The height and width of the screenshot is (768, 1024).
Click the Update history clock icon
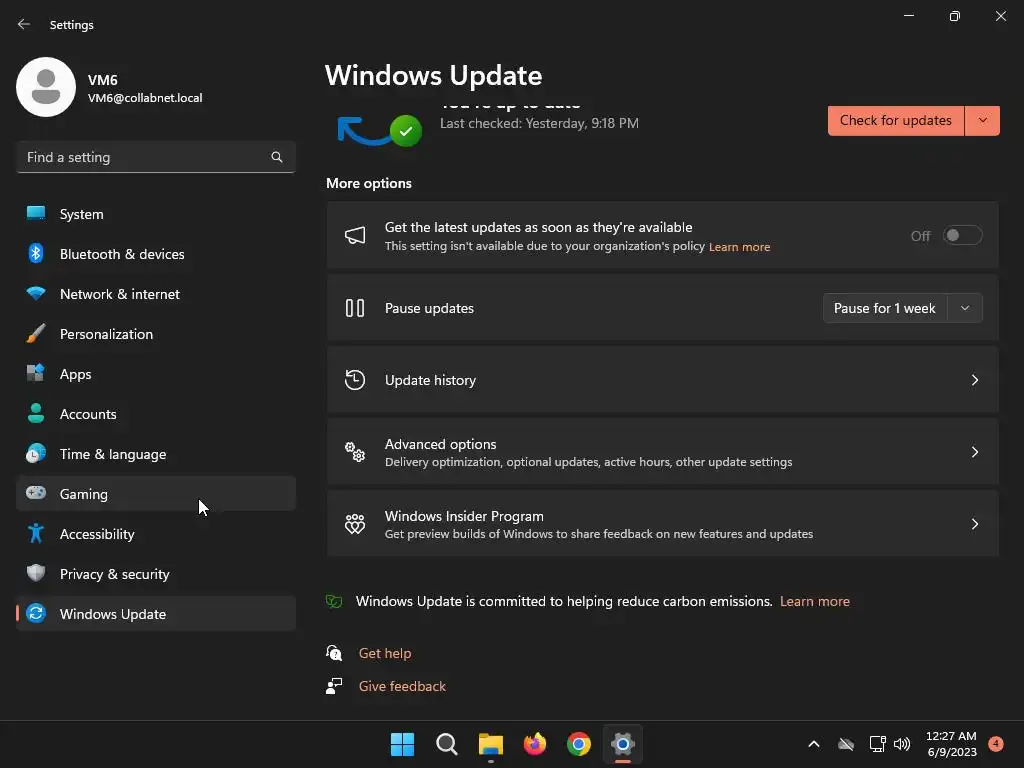pos(355,380)
